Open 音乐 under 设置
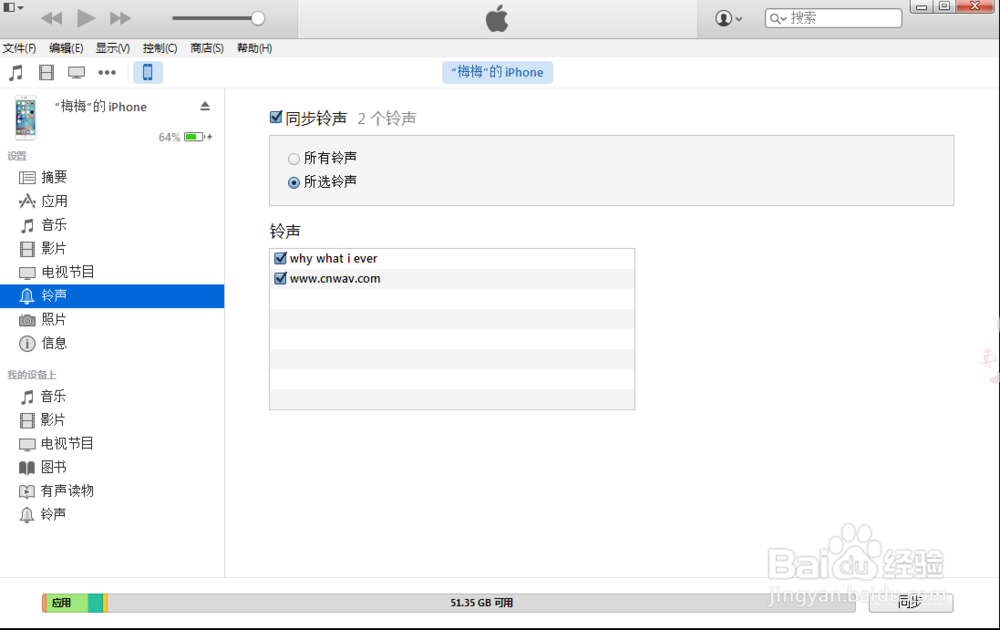This screenshot has width=1000, height=630. 112,224
